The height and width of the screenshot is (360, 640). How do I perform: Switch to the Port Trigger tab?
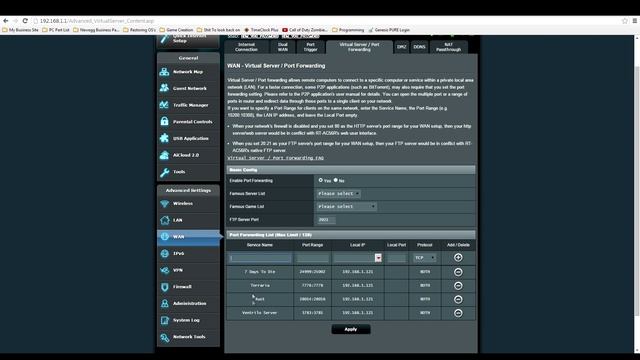(310, 47)
